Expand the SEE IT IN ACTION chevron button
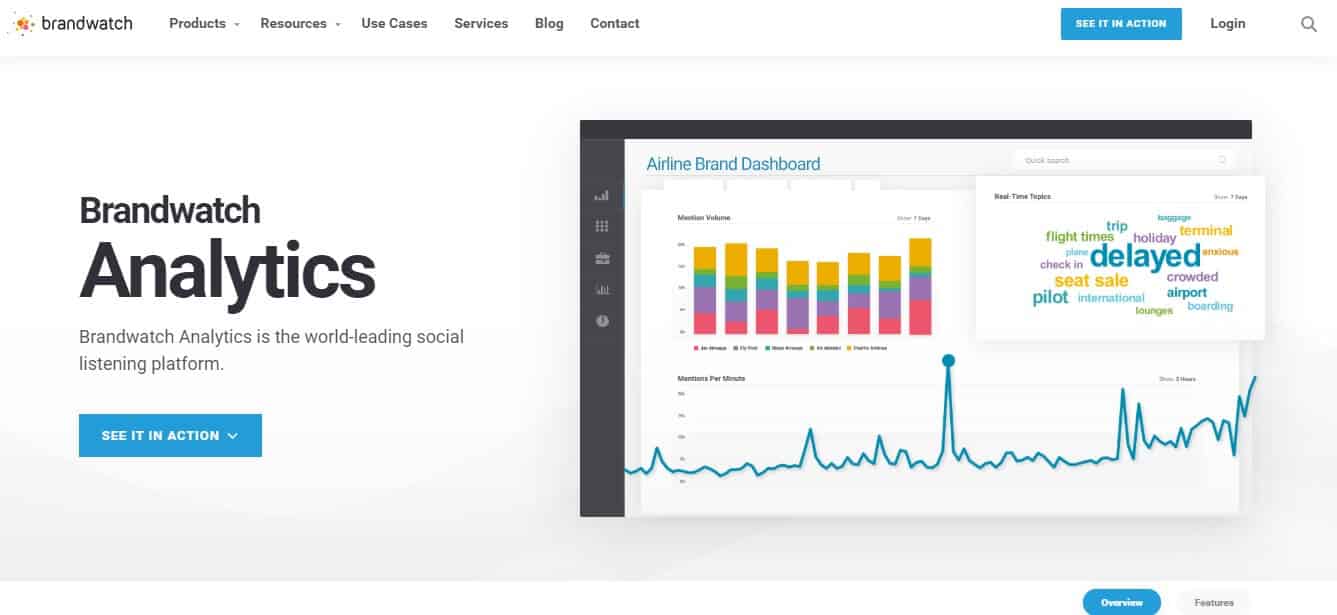 [233, 435]
